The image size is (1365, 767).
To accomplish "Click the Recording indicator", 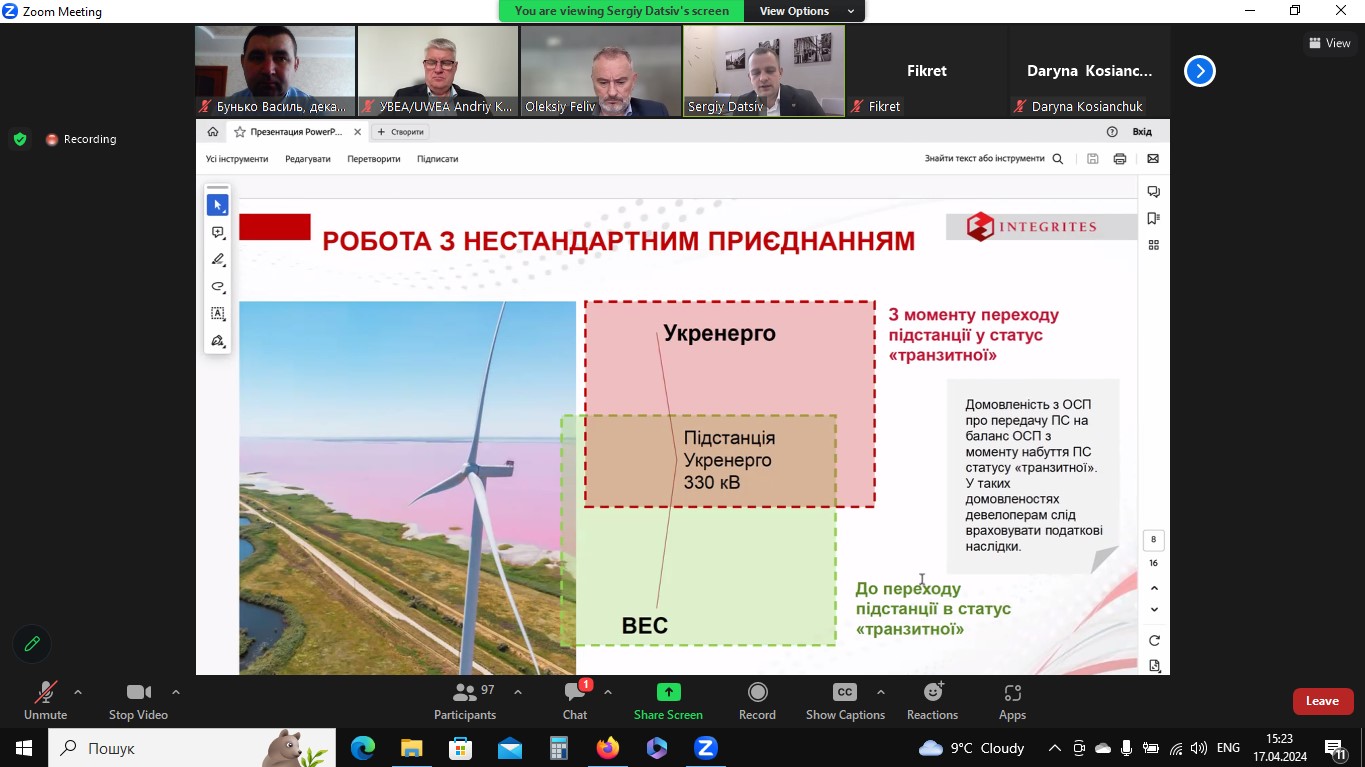I will 81,139.
